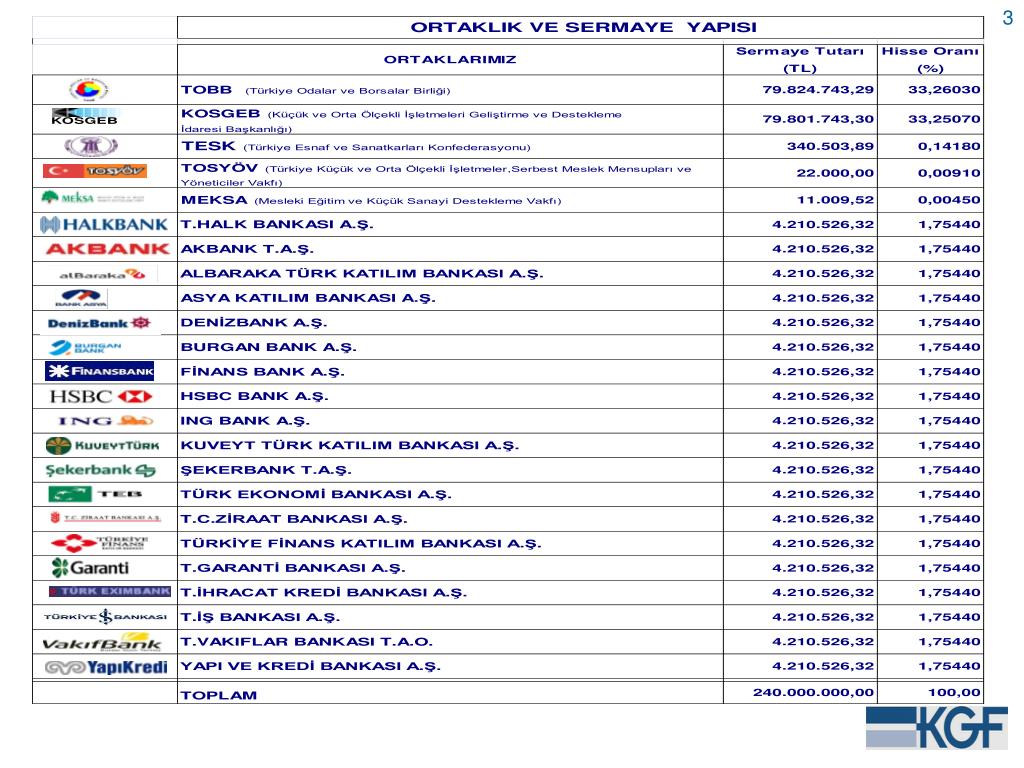Select KUVEYT TÜRK KATILIM BANKASI A.Ş. text
Image resolution: width=1024 pixels, height=768 pixels.
click(x=349, y=445)
